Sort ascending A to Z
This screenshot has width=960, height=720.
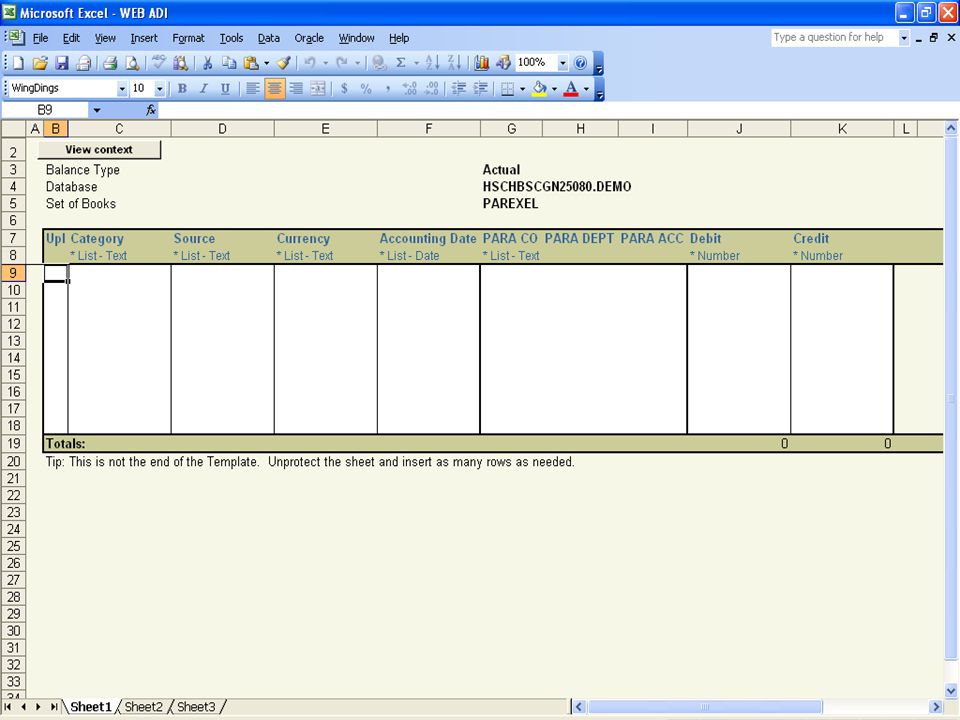click(x=432, y=62)
